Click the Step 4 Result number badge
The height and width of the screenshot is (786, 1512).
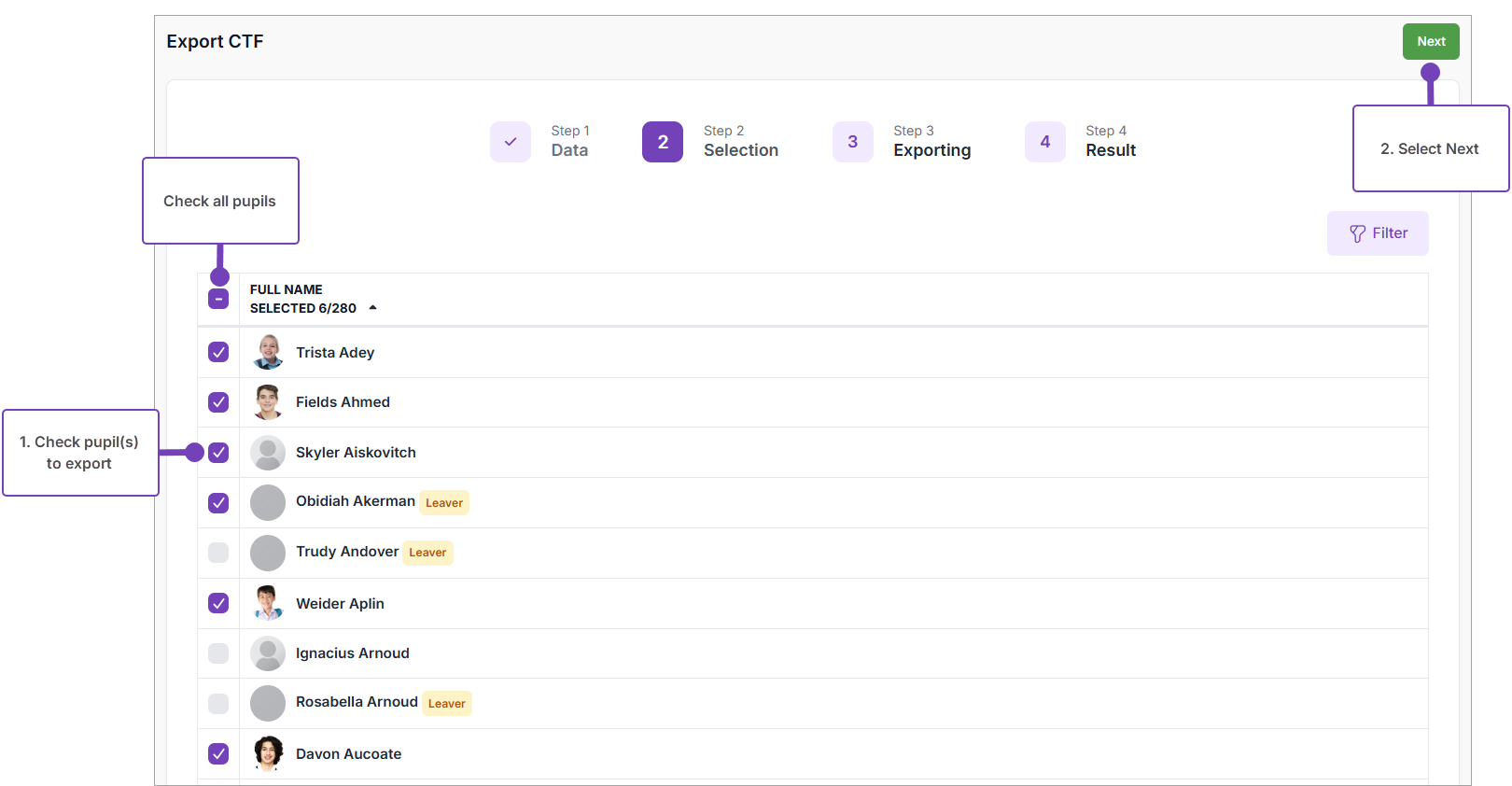pos(1044,142)
